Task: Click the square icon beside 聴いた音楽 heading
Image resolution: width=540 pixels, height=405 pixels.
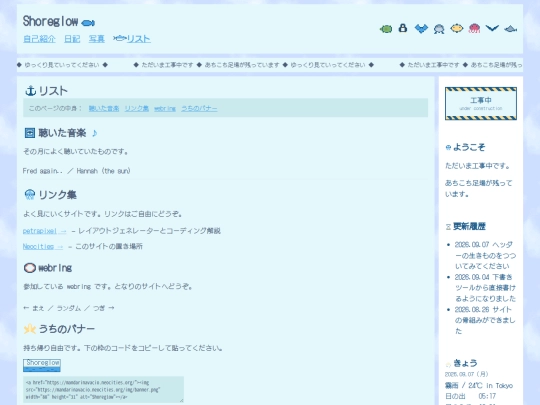Action: [30, 133]
